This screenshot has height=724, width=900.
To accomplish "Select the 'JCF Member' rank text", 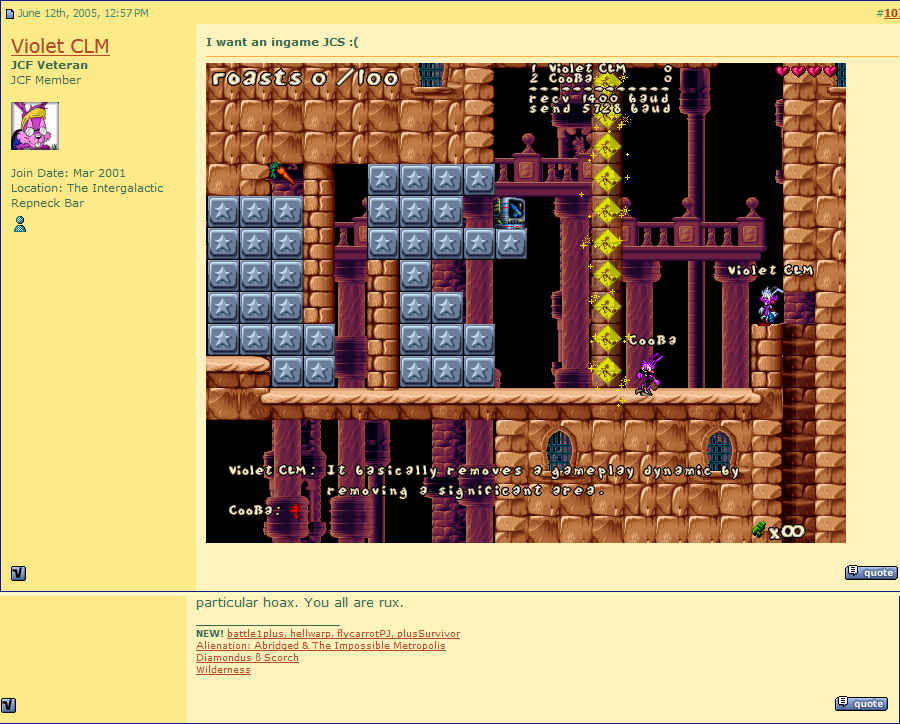I will (x=46, y=80).
